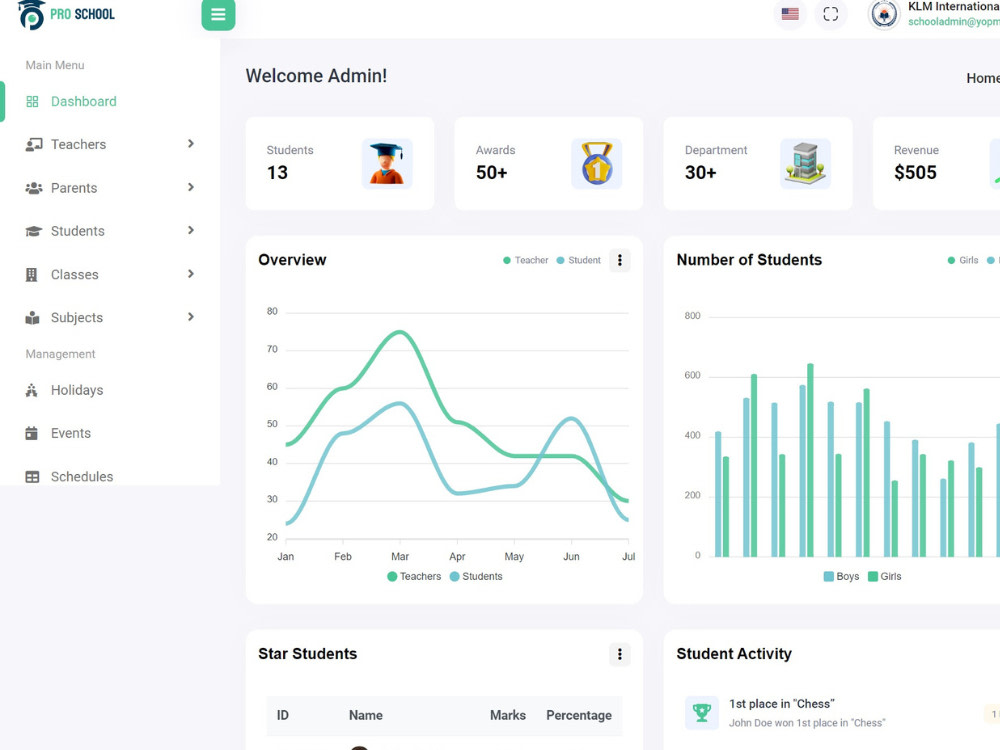Viewport: 1000px width, 750px height.
Task: Expand the Parents submenu chevron
Action: [191, 188]
